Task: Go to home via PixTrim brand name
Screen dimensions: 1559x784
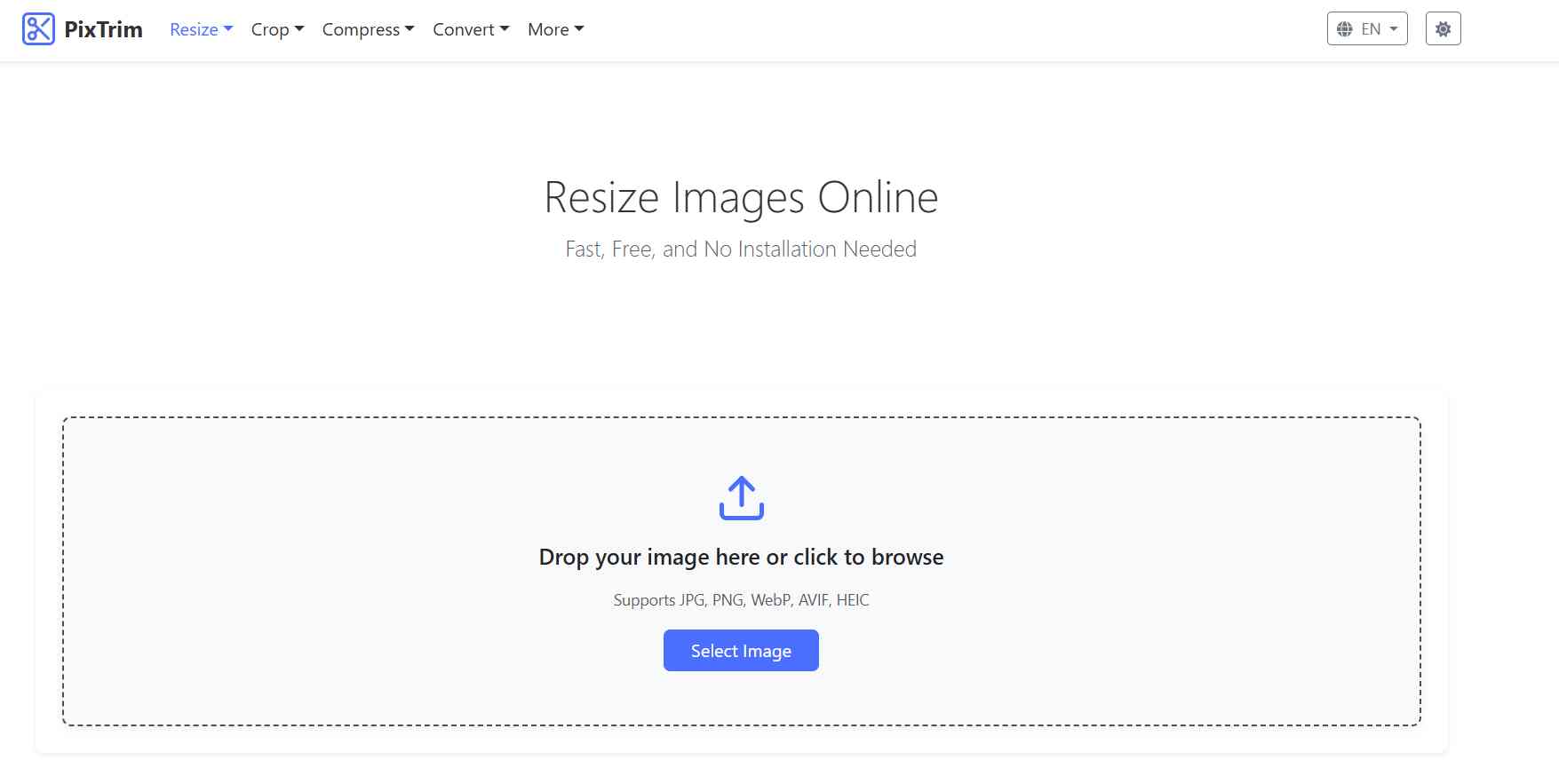Action: (x=103, y=29)
